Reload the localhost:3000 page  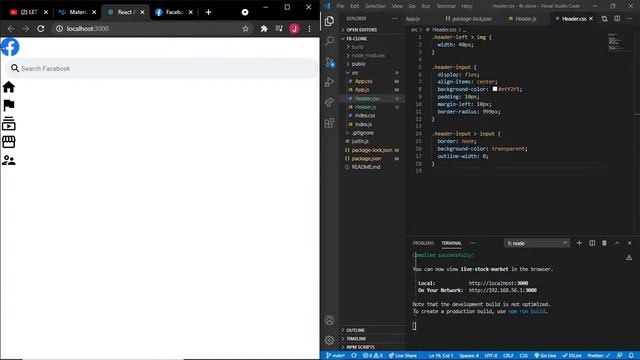coord(41,29)
